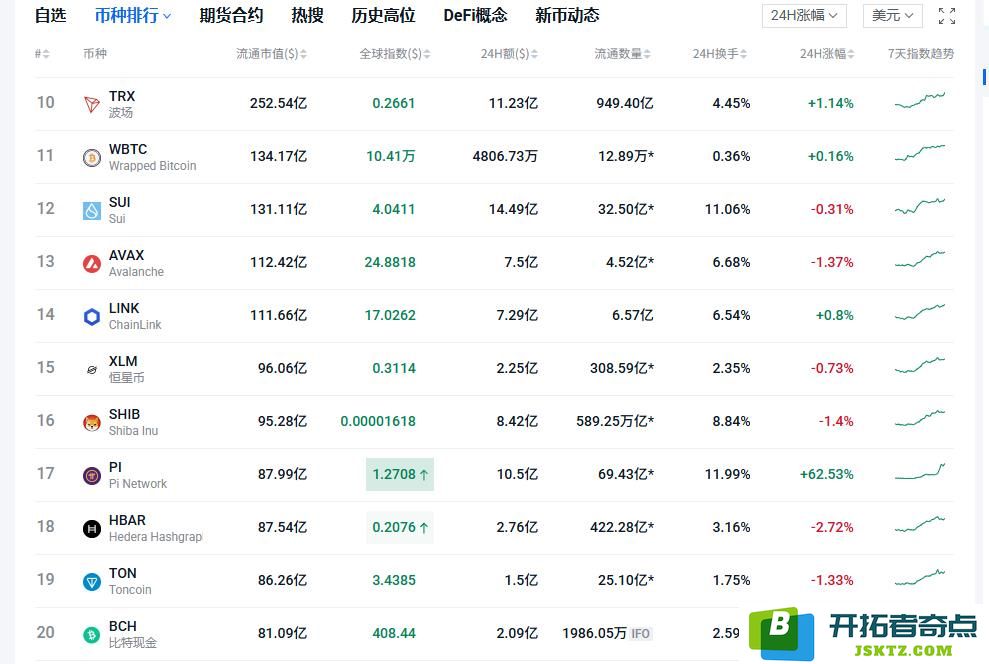The image size is (989, 664).
Task: Click the +62.53% change for PI
Action: coord(826,474)
